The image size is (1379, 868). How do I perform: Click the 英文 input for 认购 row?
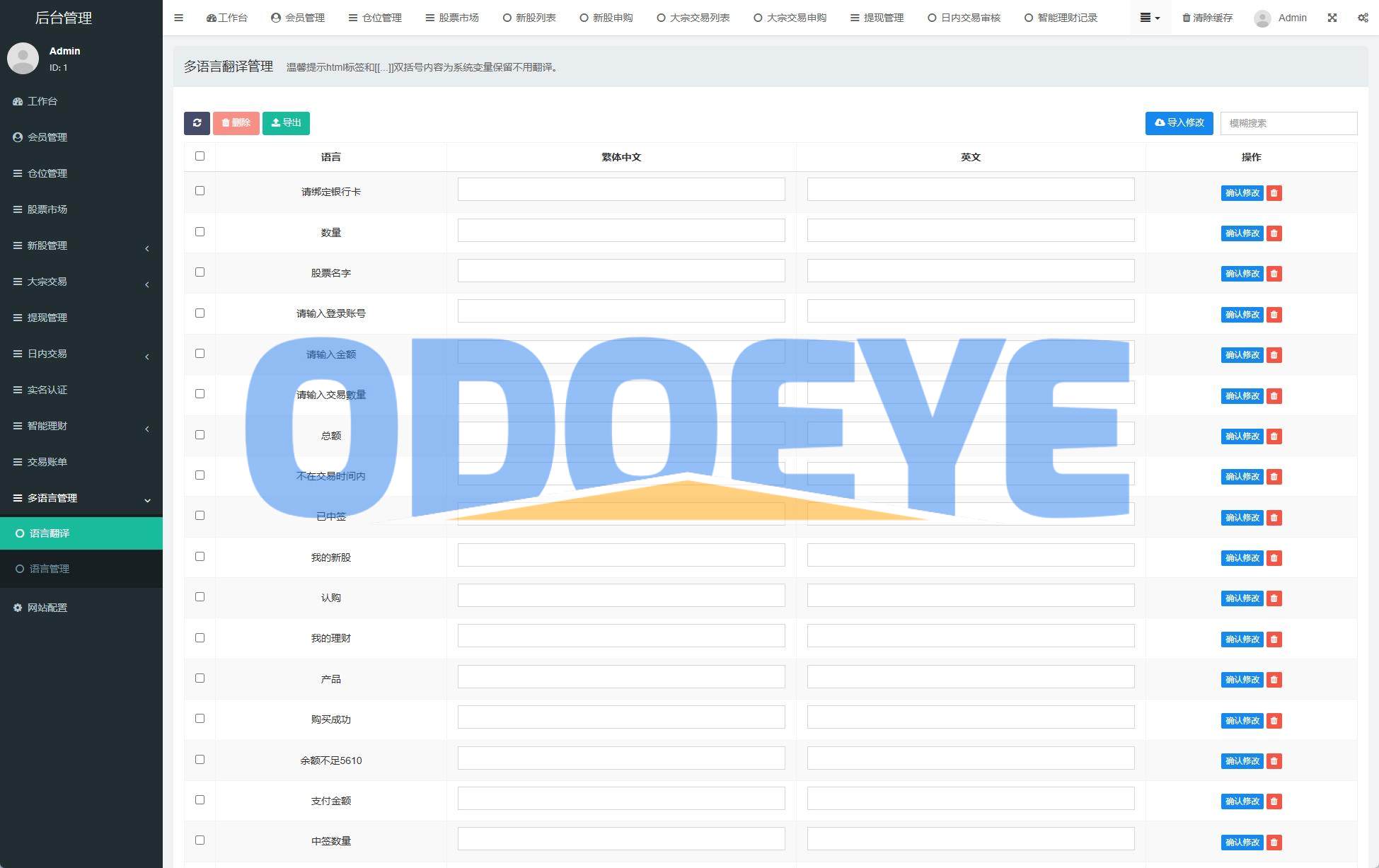coord(971,596)
